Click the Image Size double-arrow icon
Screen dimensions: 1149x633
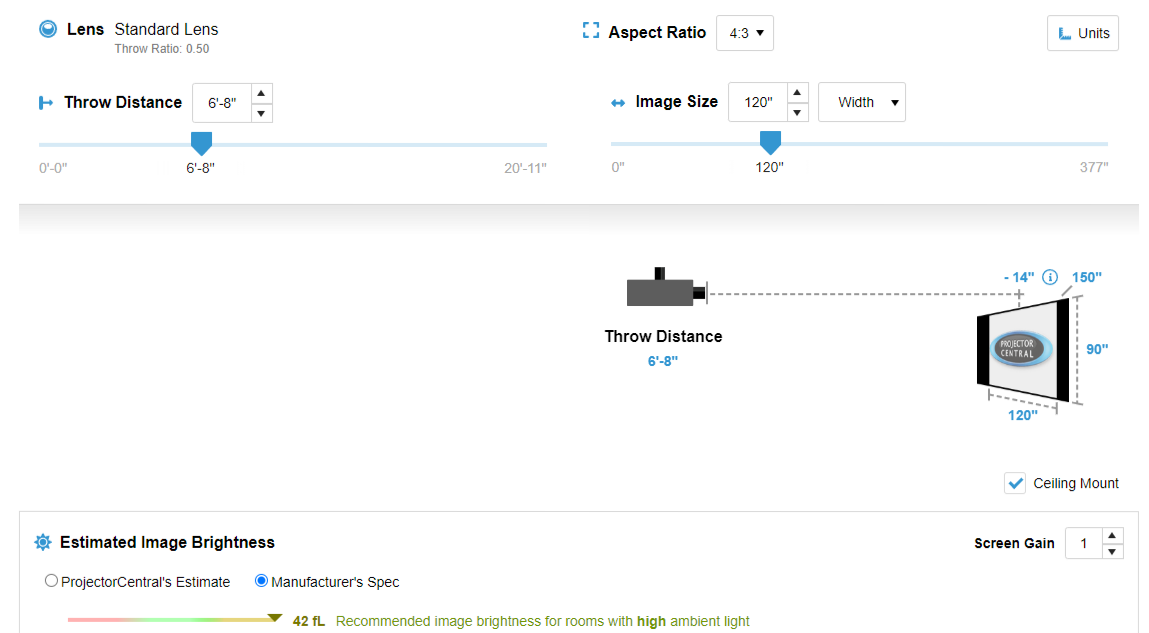point(618,103)
